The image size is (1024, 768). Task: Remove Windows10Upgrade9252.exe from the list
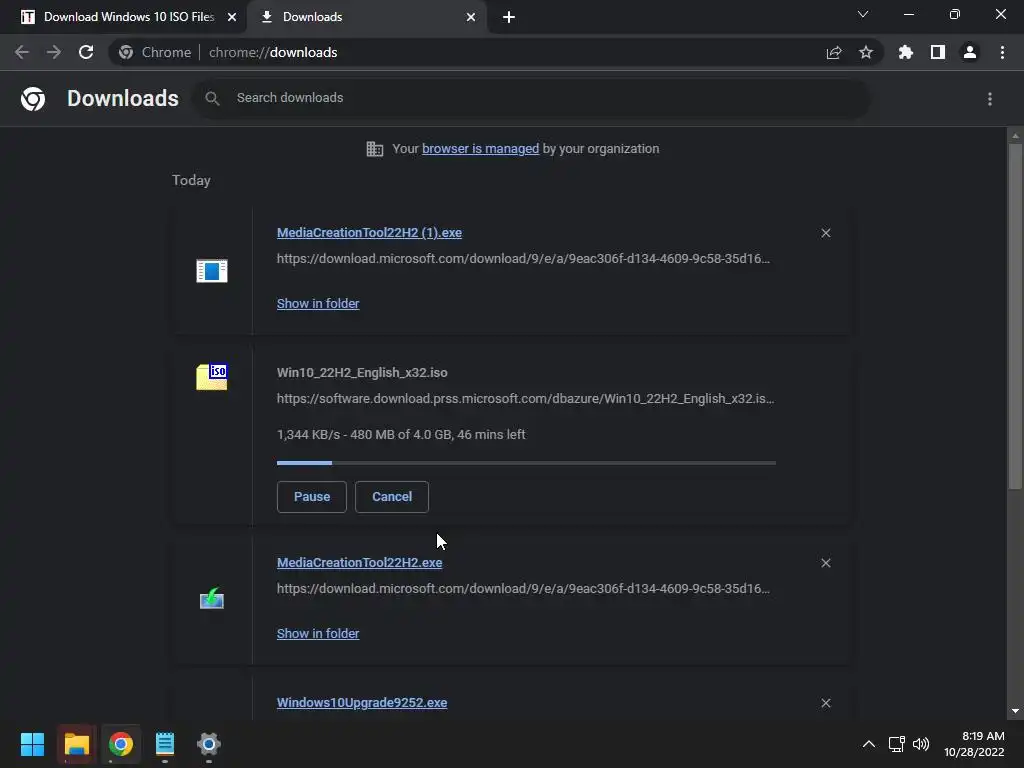(826, 703)
